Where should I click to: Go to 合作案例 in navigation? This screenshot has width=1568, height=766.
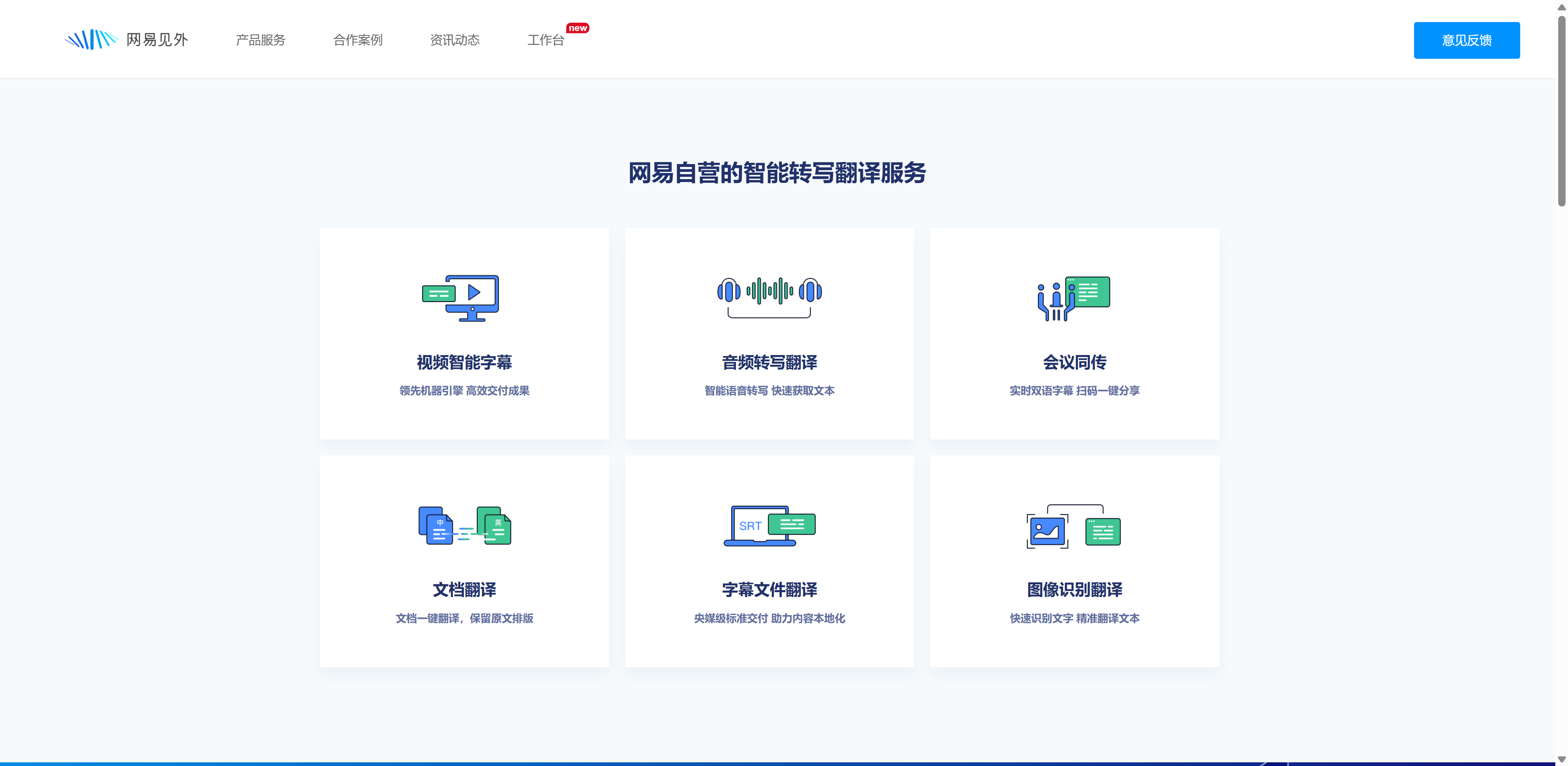click(358, 40)
